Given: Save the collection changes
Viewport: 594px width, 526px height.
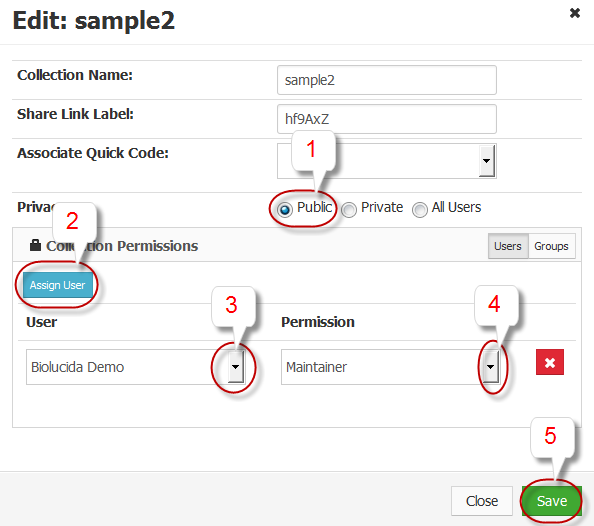Looking at the screenshot, I should (x=551, y=501).
